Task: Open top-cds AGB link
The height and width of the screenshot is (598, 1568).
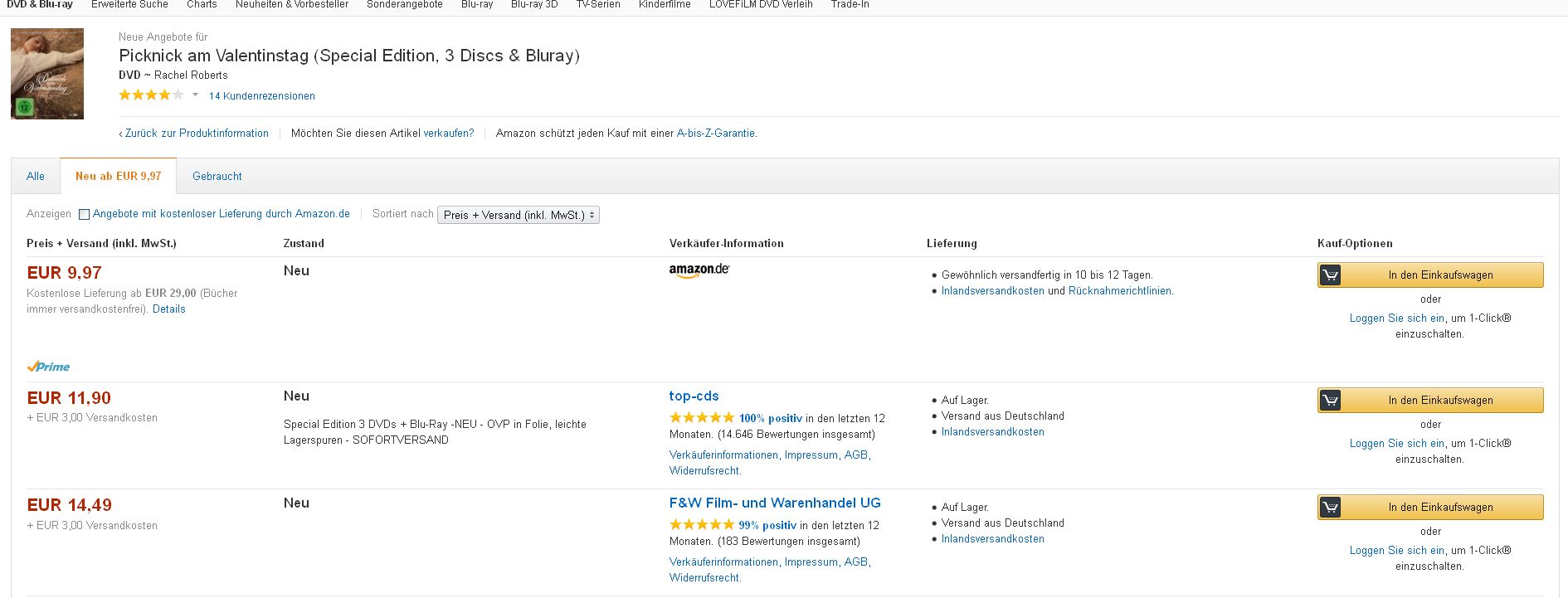Action: [x=856, y=455]
